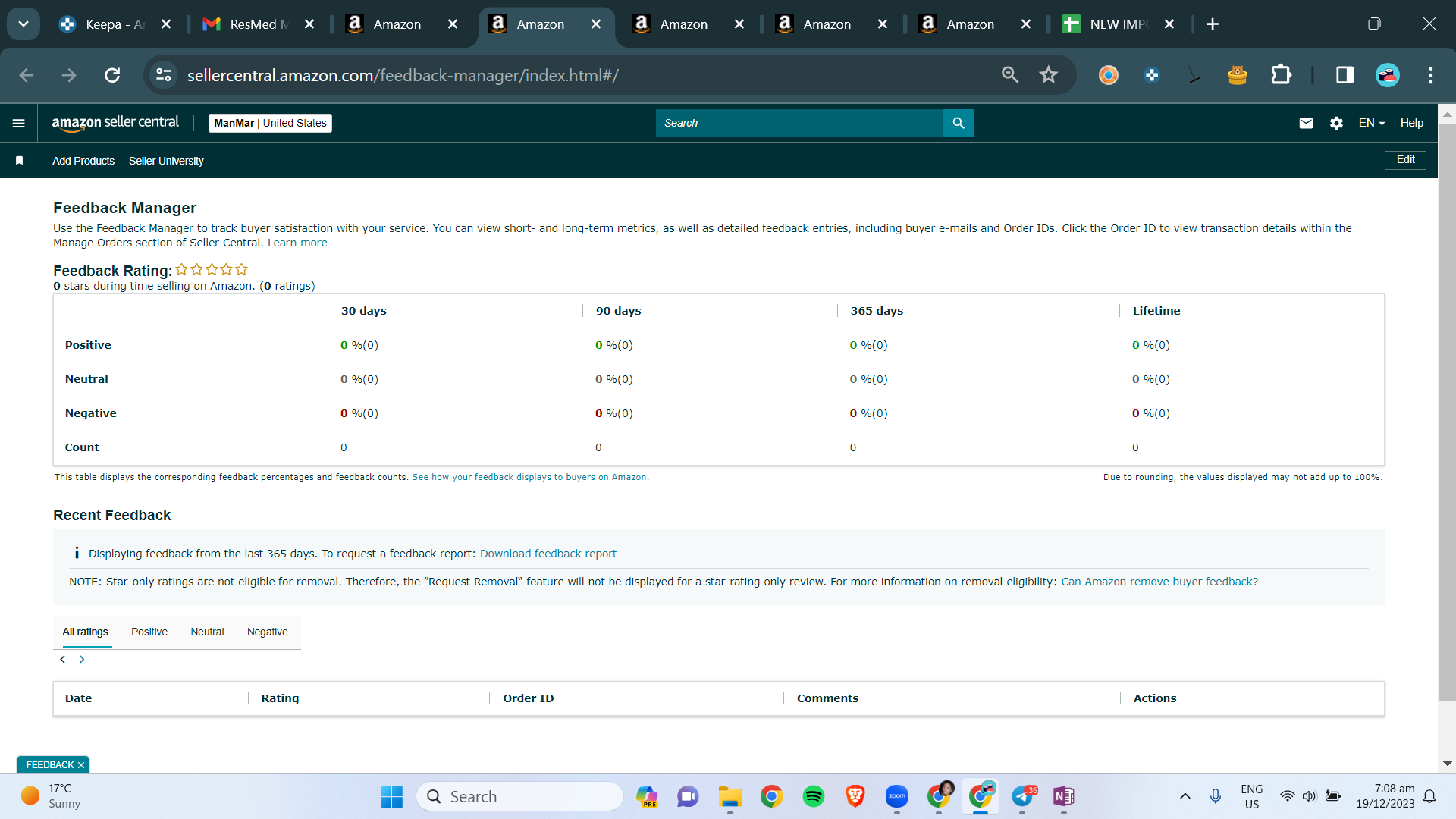Open the weather widget showing 17°C Sunny
Viewport: 1456px width, 819px height.
[50, 796]
